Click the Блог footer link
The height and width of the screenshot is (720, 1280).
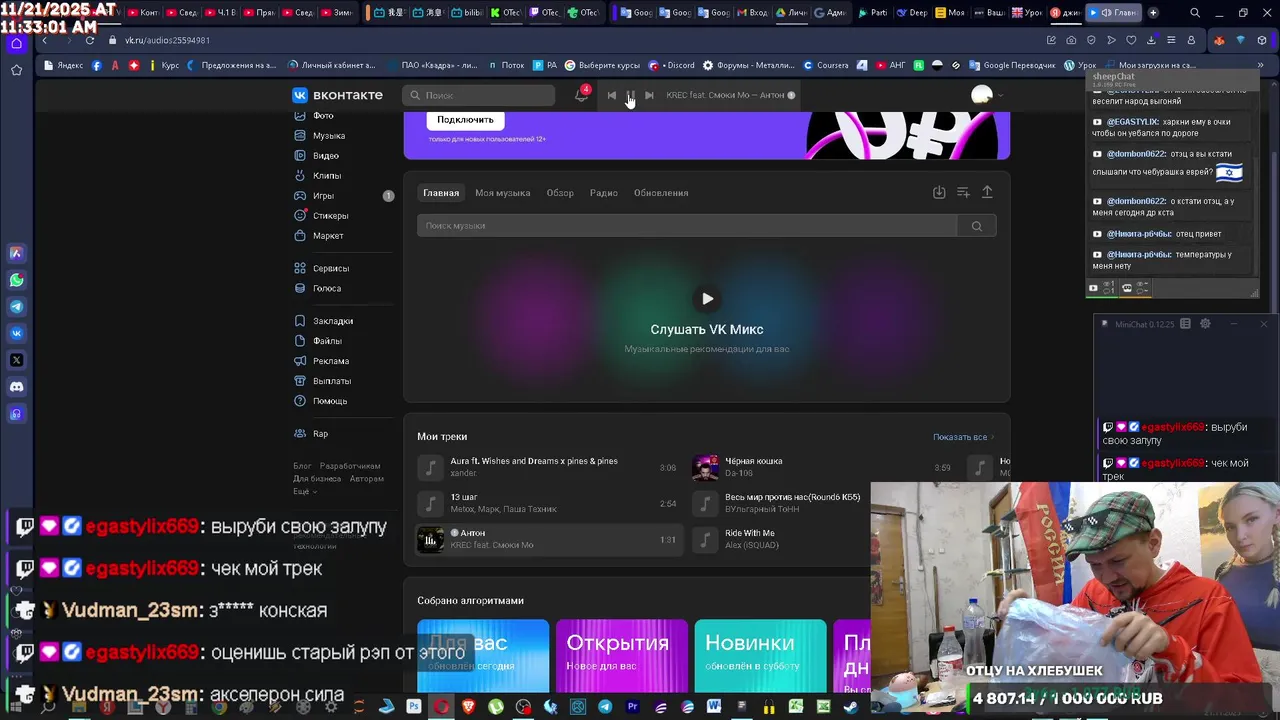302,466
